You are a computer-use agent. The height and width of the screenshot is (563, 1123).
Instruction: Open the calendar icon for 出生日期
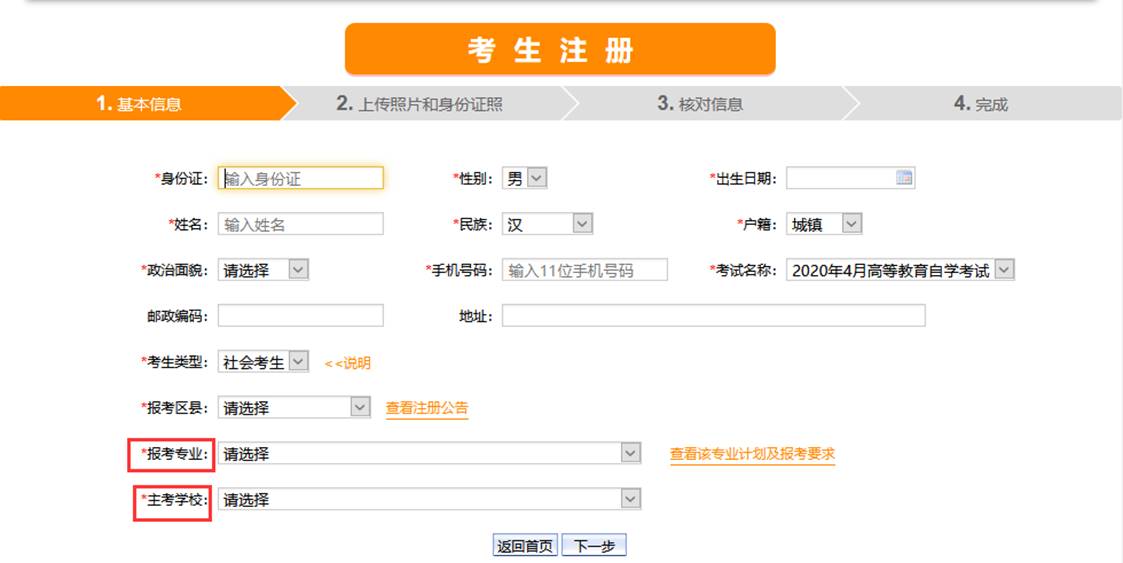[904, 178]
